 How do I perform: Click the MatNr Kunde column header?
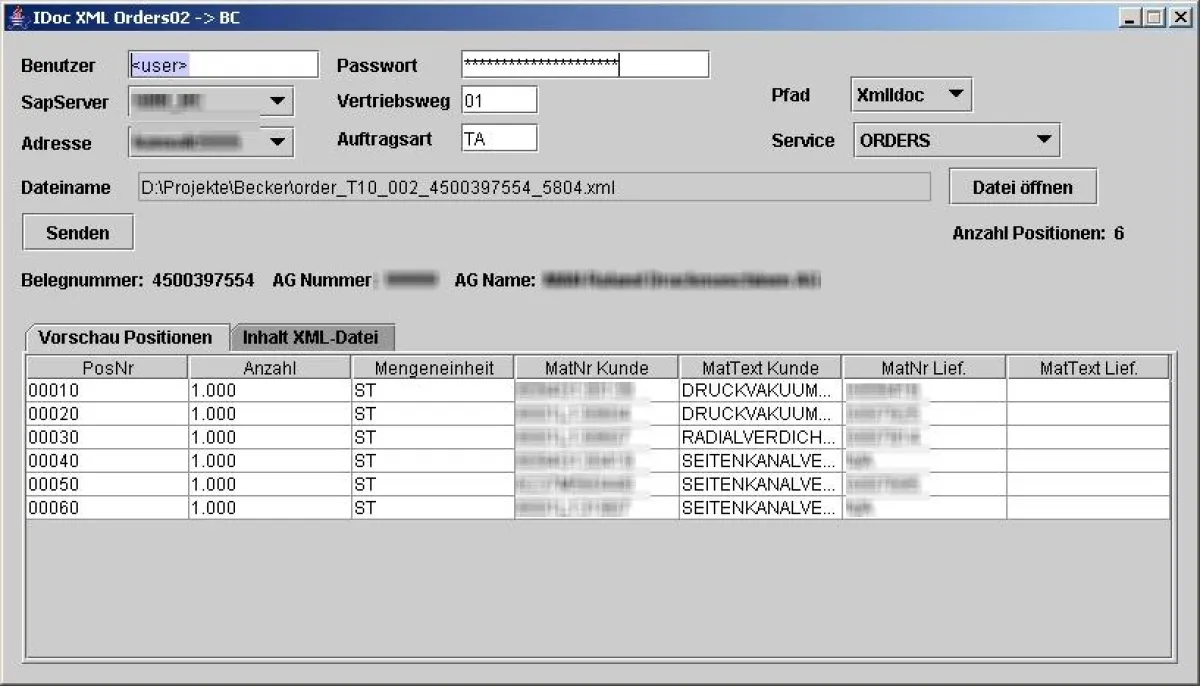594,366
